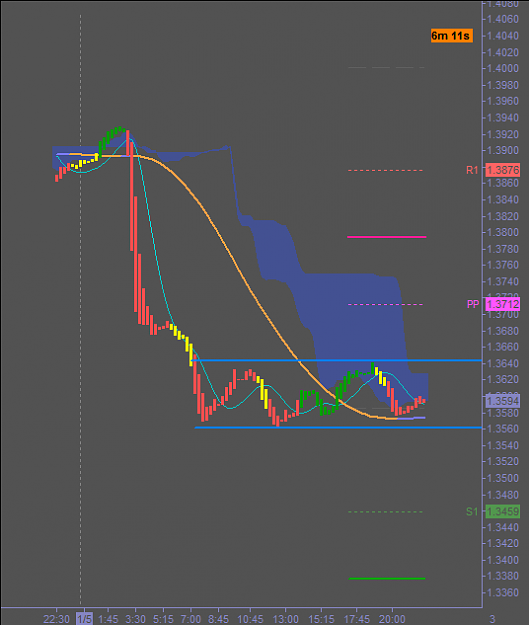Select the dashed red R1 level line
Screen dimensions: 529x625
coord(385,170)
